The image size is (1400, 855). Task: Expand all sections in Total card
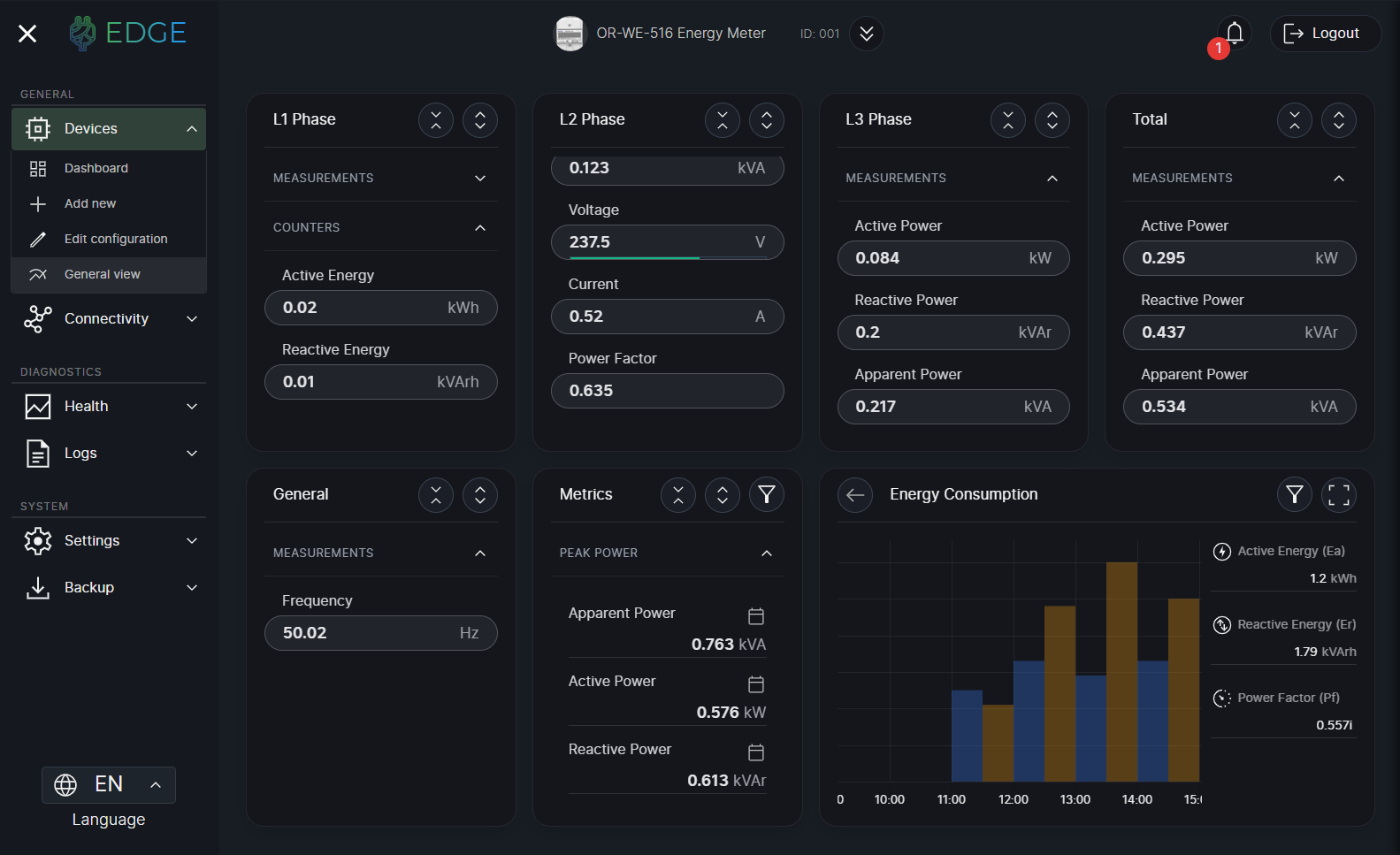click(x=1339, y=120)
